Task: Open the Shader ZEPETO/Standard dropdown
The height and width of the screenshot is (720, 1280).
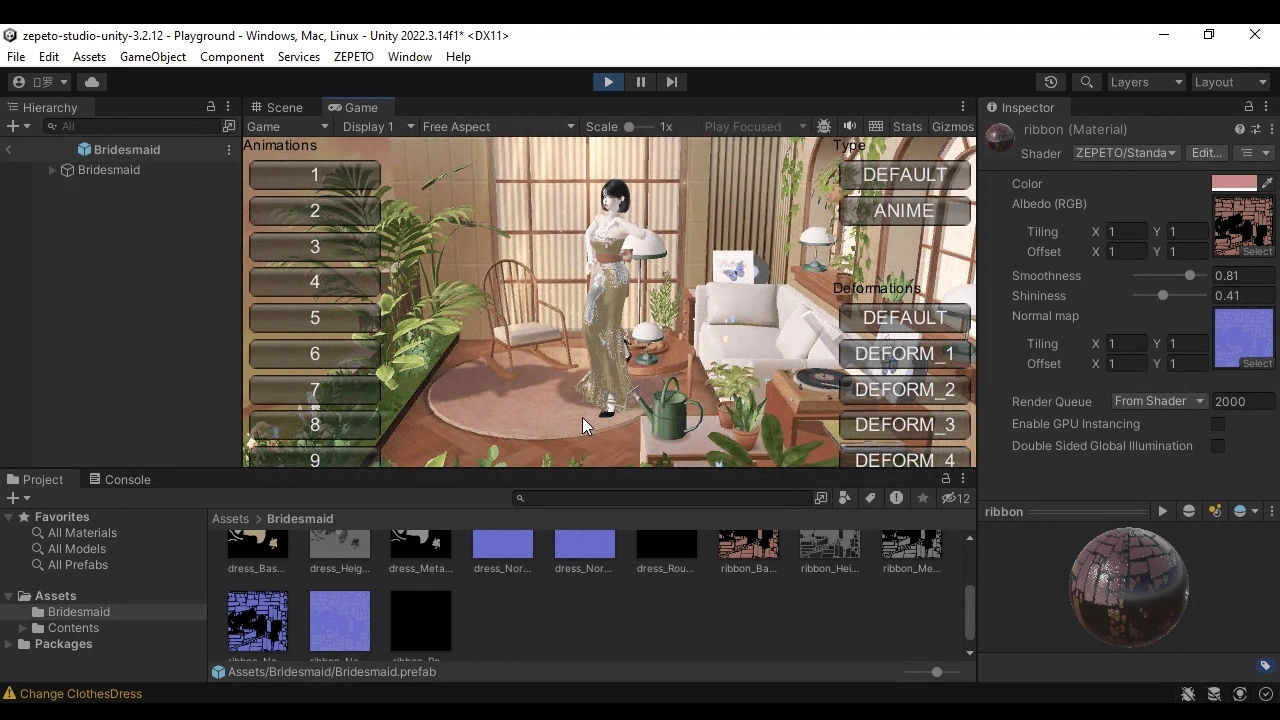Action: click(x=1125, y=153)
